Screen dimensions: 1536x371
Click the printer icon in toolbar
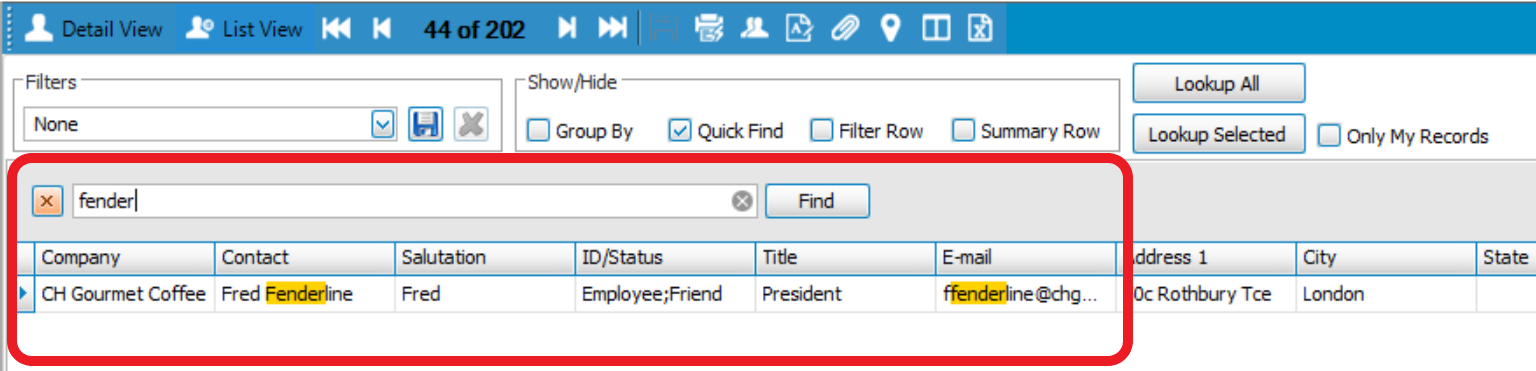point(709,29)
